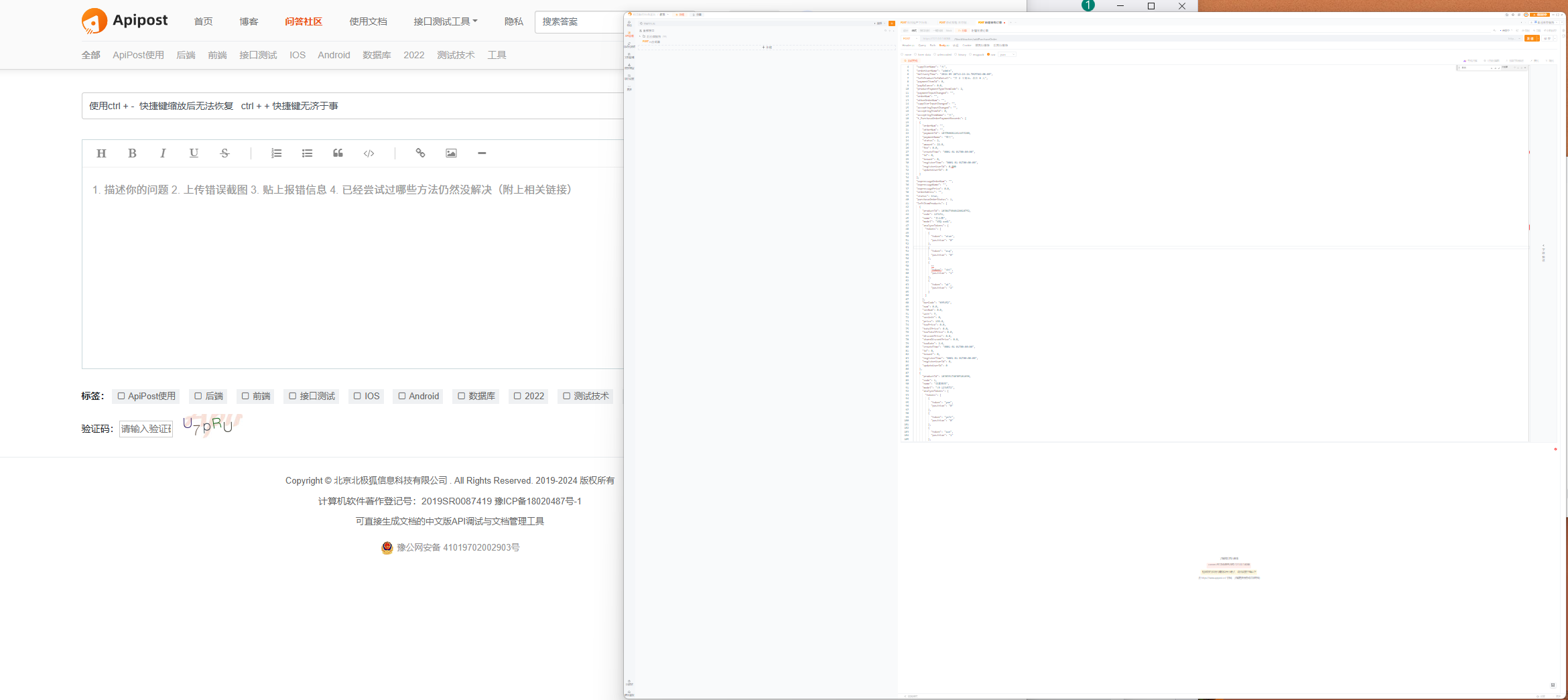The width and height of the screenshot is (1568, 700).
Task: Go to the 首页 nav item
Action: click(x=203, y=21)
